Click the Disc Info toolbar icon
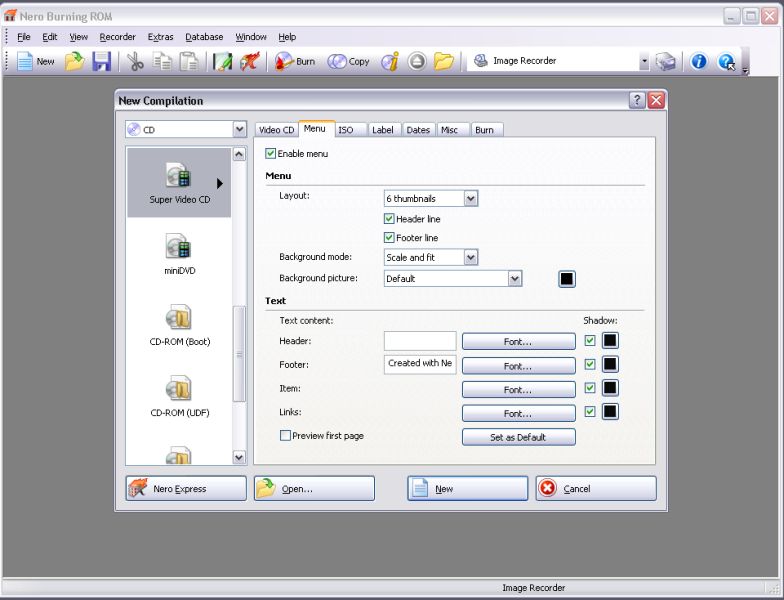The height and width of the screenshot is (600, 784). (390, 62)
